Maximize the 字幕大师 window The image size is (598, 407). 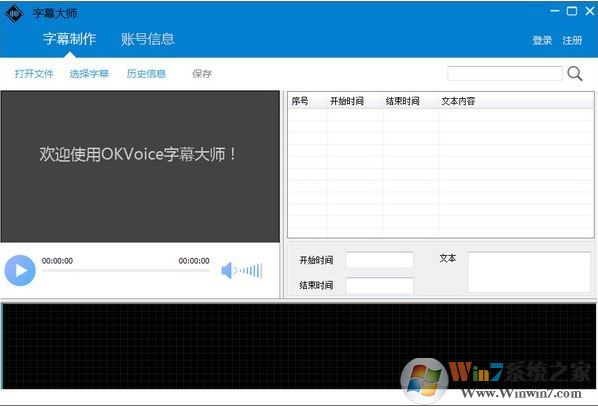pyautogui.click(x=572, y=11)
